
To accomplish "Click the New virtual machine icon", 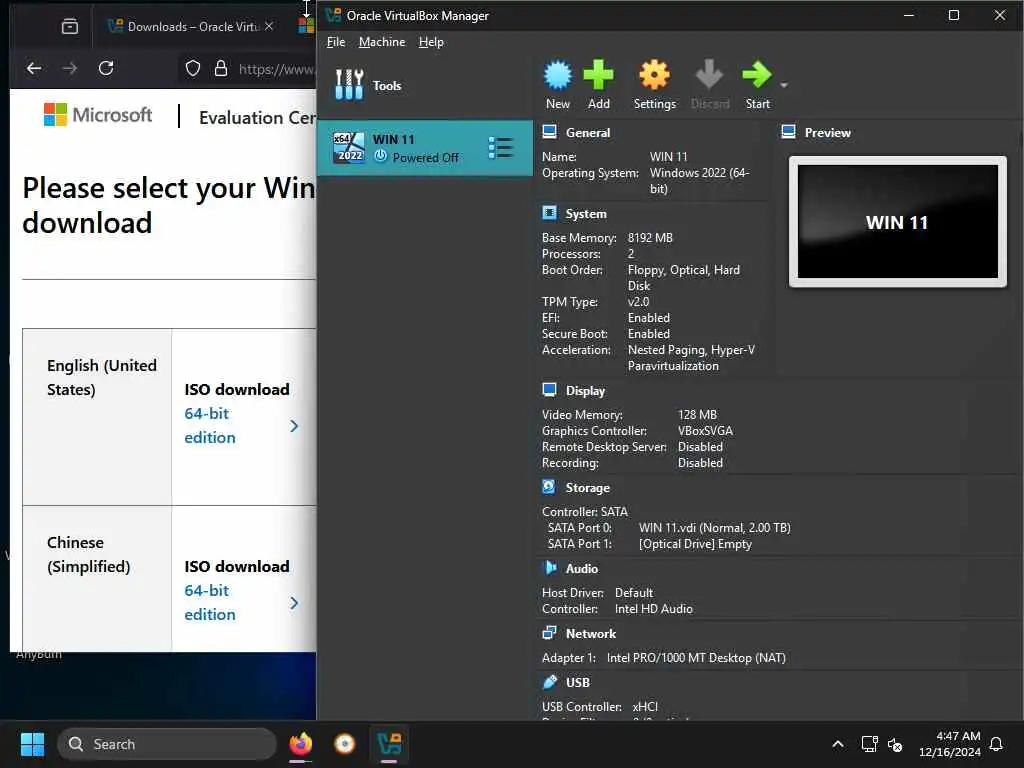I will [558, 75].
